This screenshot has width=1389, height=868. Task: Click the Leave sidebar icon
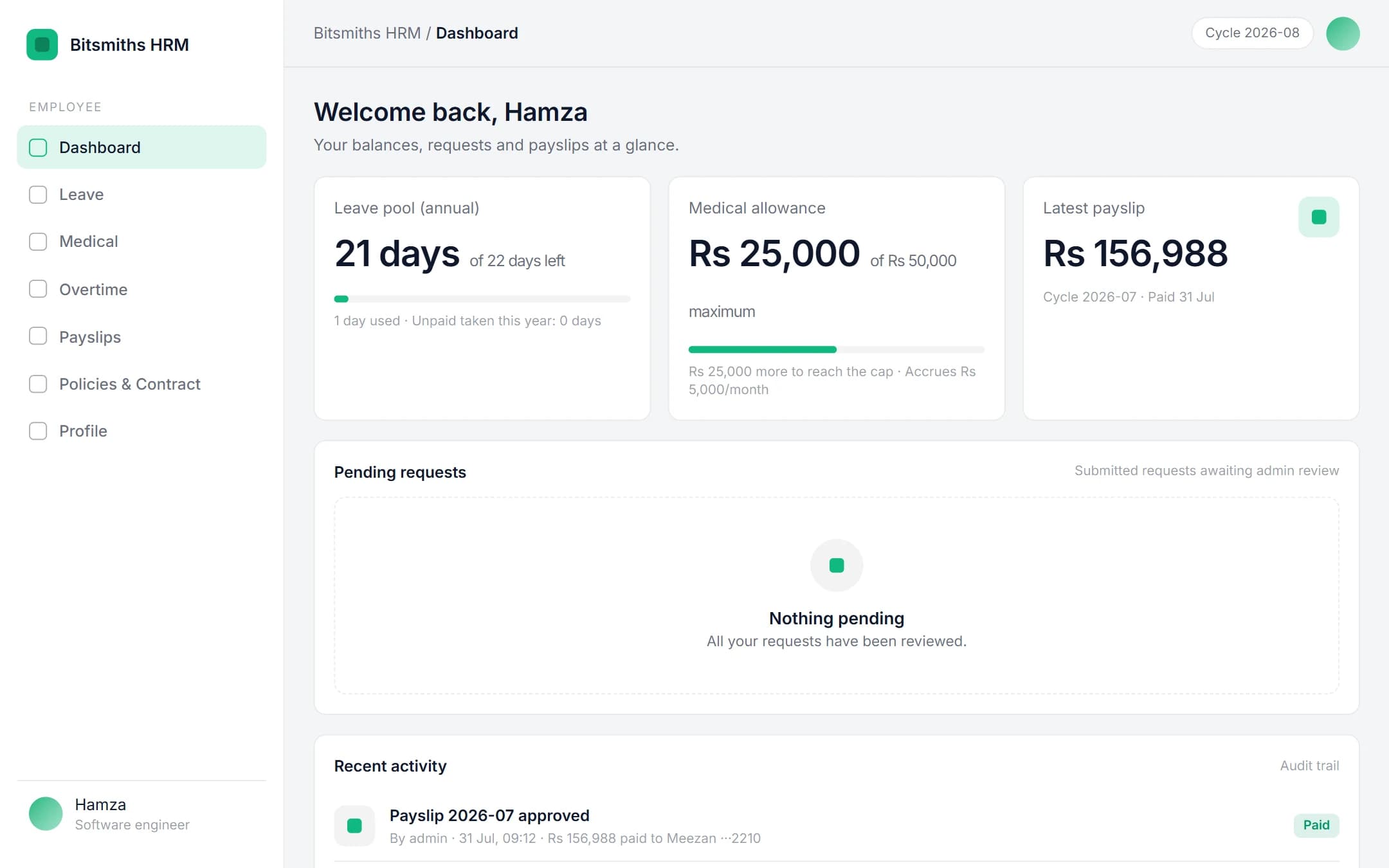coord(38,194)
